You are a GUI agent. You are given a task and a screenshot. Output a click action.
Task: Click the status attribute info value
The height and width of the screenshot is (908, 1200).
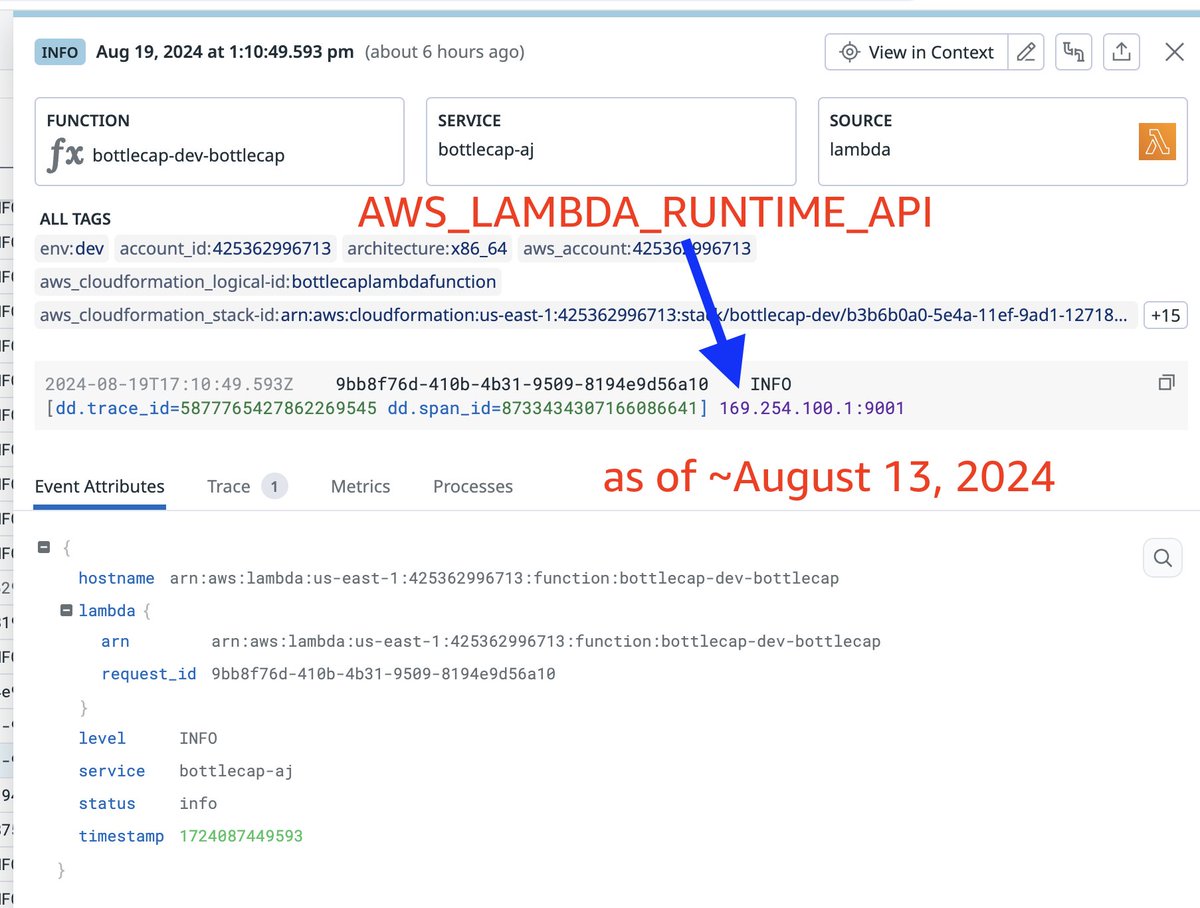198,803
